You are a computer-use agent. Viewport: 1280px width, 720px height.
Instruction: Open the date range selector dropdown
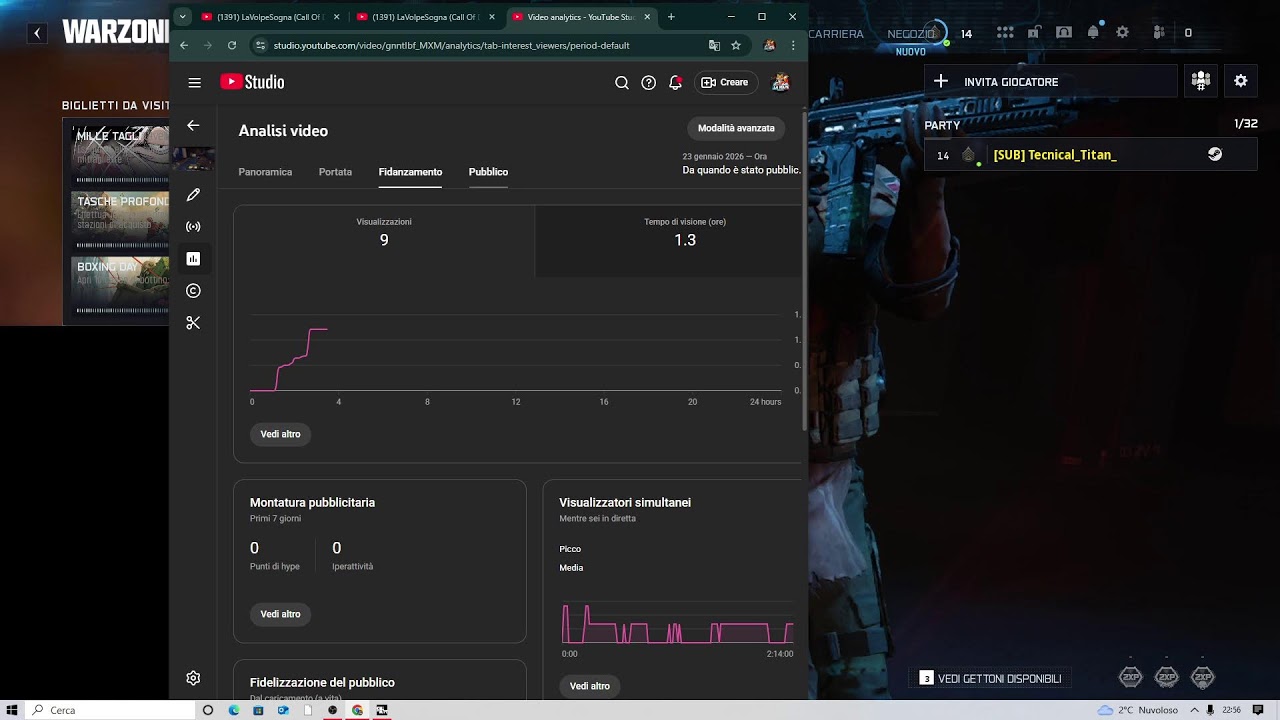coord(742,164)
